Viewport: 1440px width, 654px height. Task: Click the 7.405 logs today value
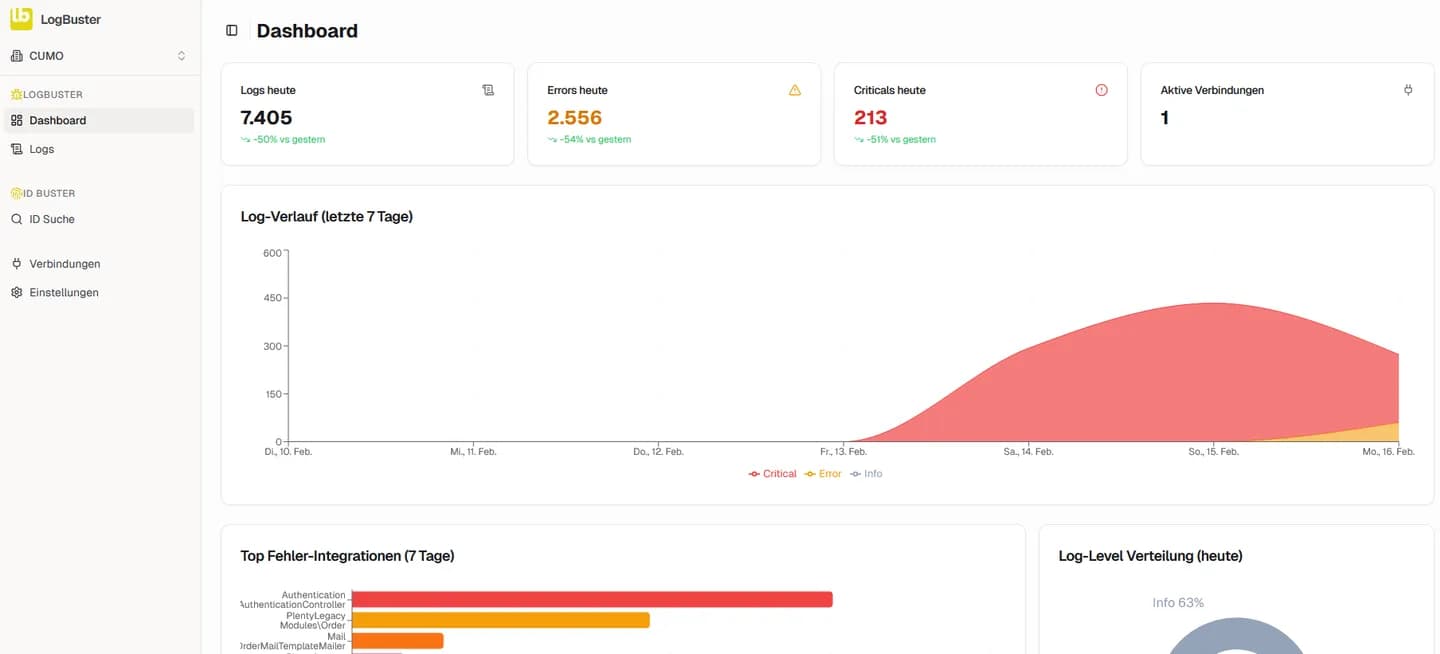[x=267, y=118]
